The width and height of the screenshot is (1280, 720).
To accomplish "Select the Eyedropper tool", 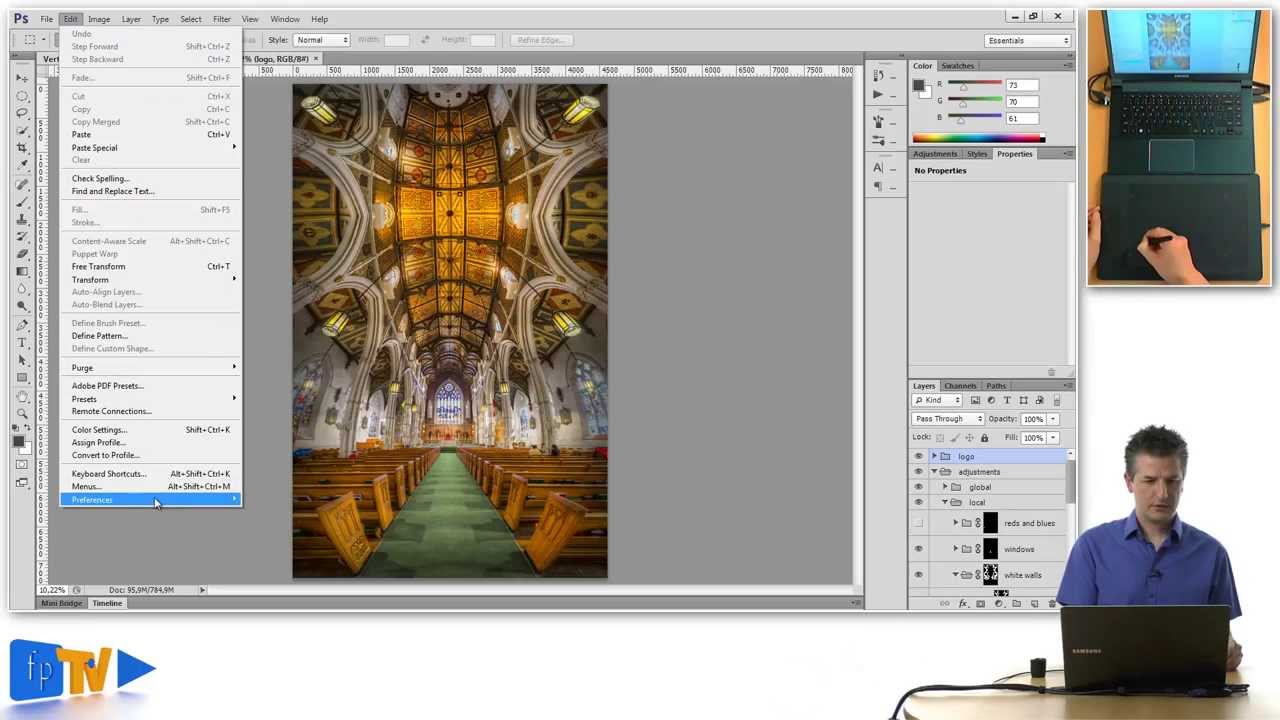I will pos(22,166).
